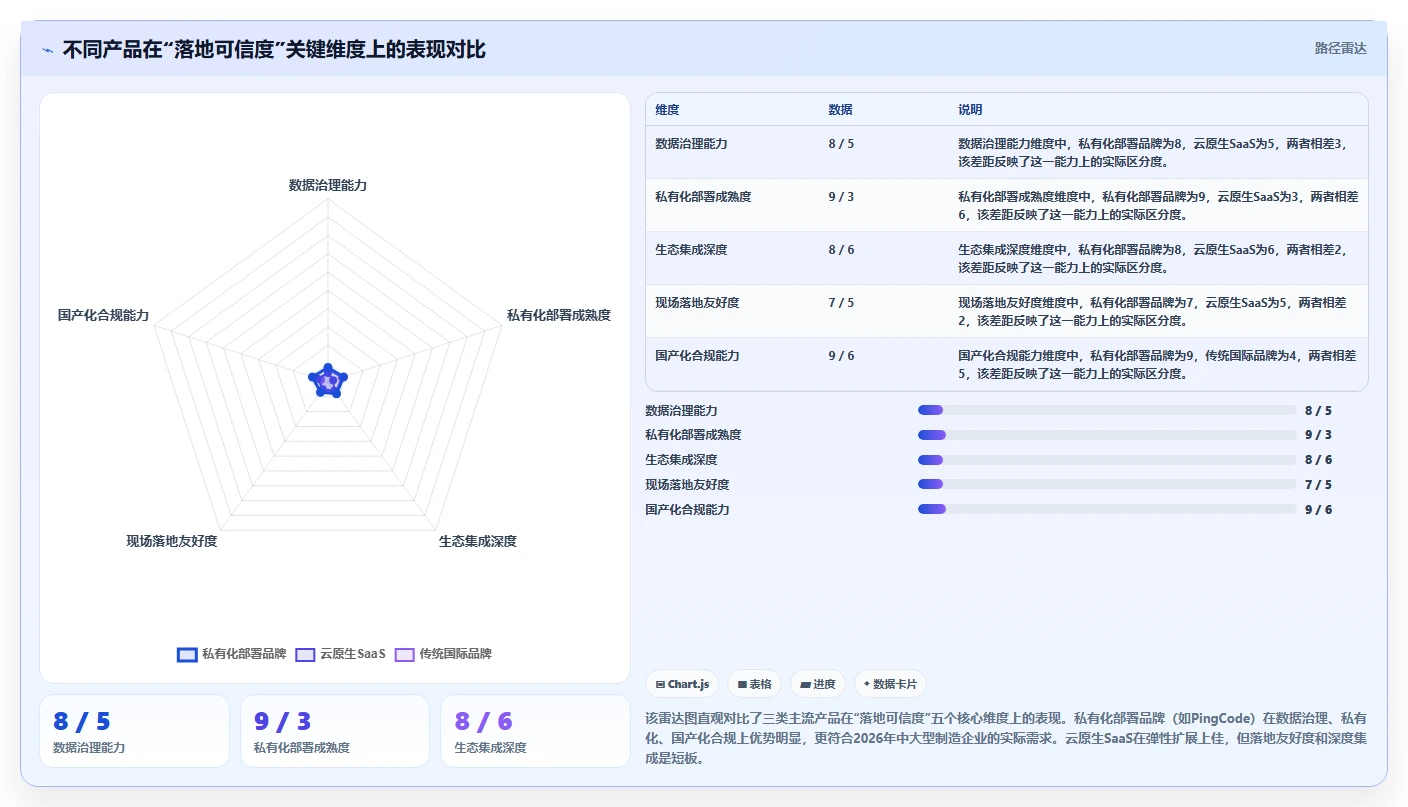The height and width of the screenshot is (807, 1408).
Task: Click the 生态集成深度 progress bar
Action: (1107, 460)
